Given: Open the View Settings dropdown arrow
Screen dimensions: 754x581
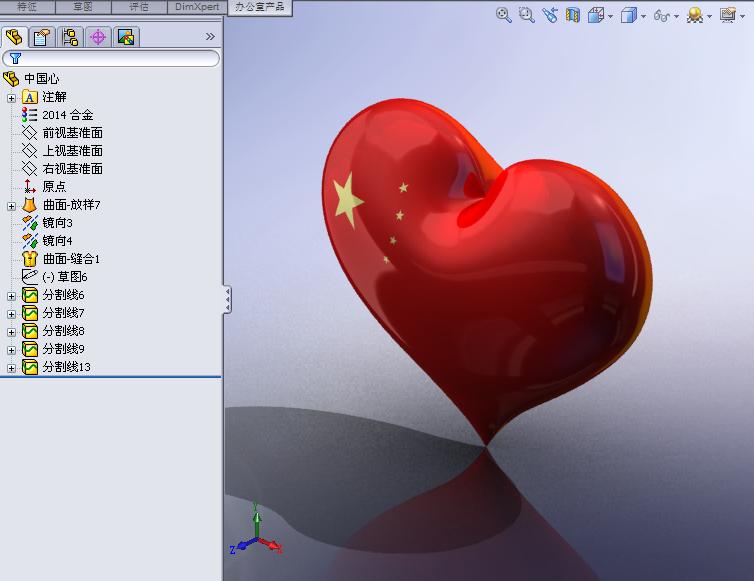Looking at the screenshot, I should coord(742,16).
